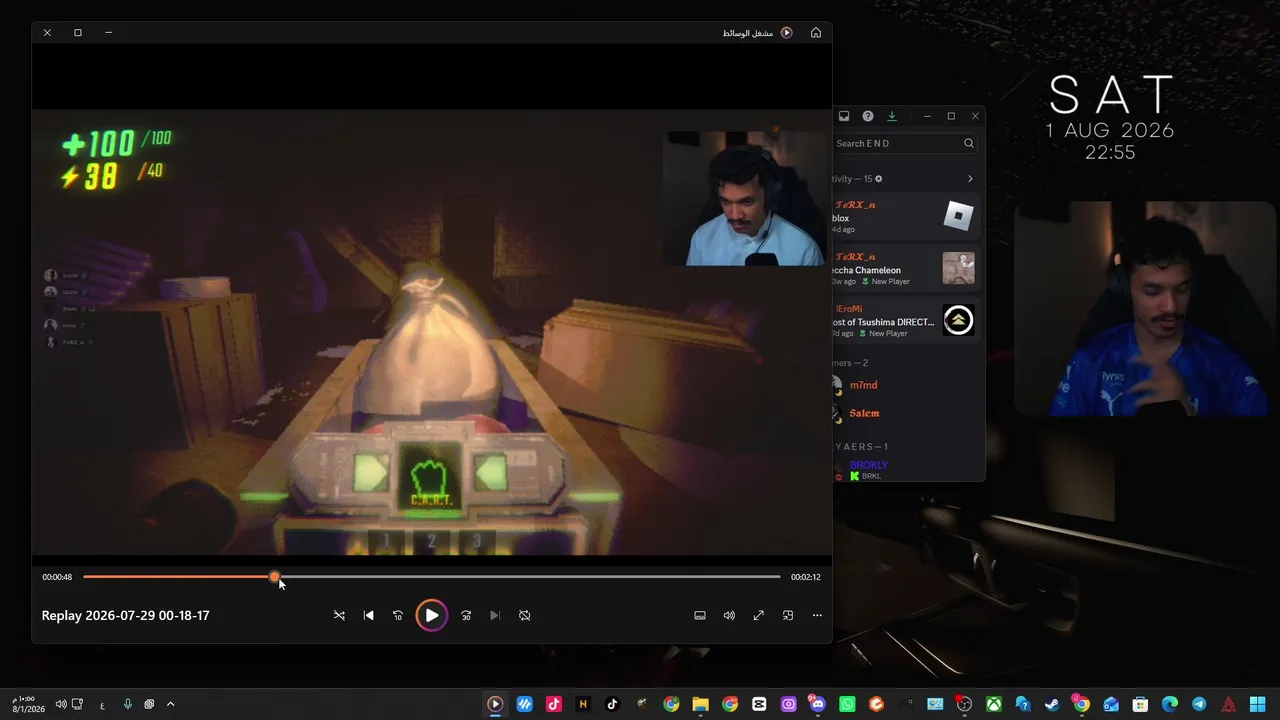Open Discord from the taskbar
This screenshot has height=720, width=1280.
tap(818, 704)
